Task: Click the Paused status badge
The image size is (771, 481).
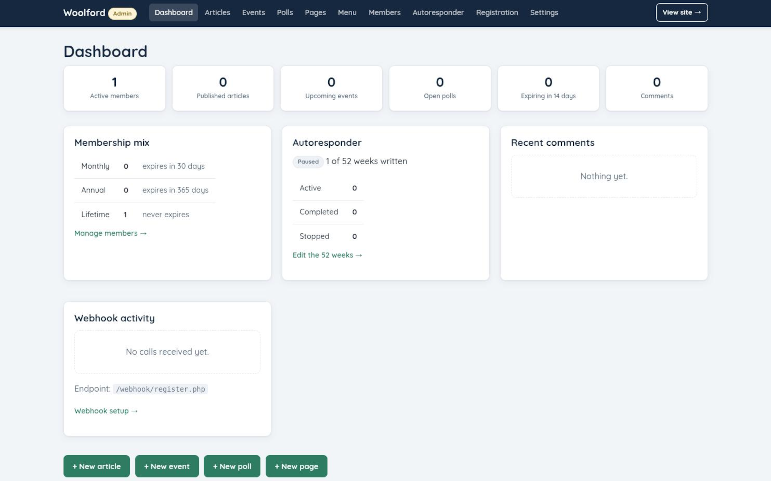Action: pos(308,161)
